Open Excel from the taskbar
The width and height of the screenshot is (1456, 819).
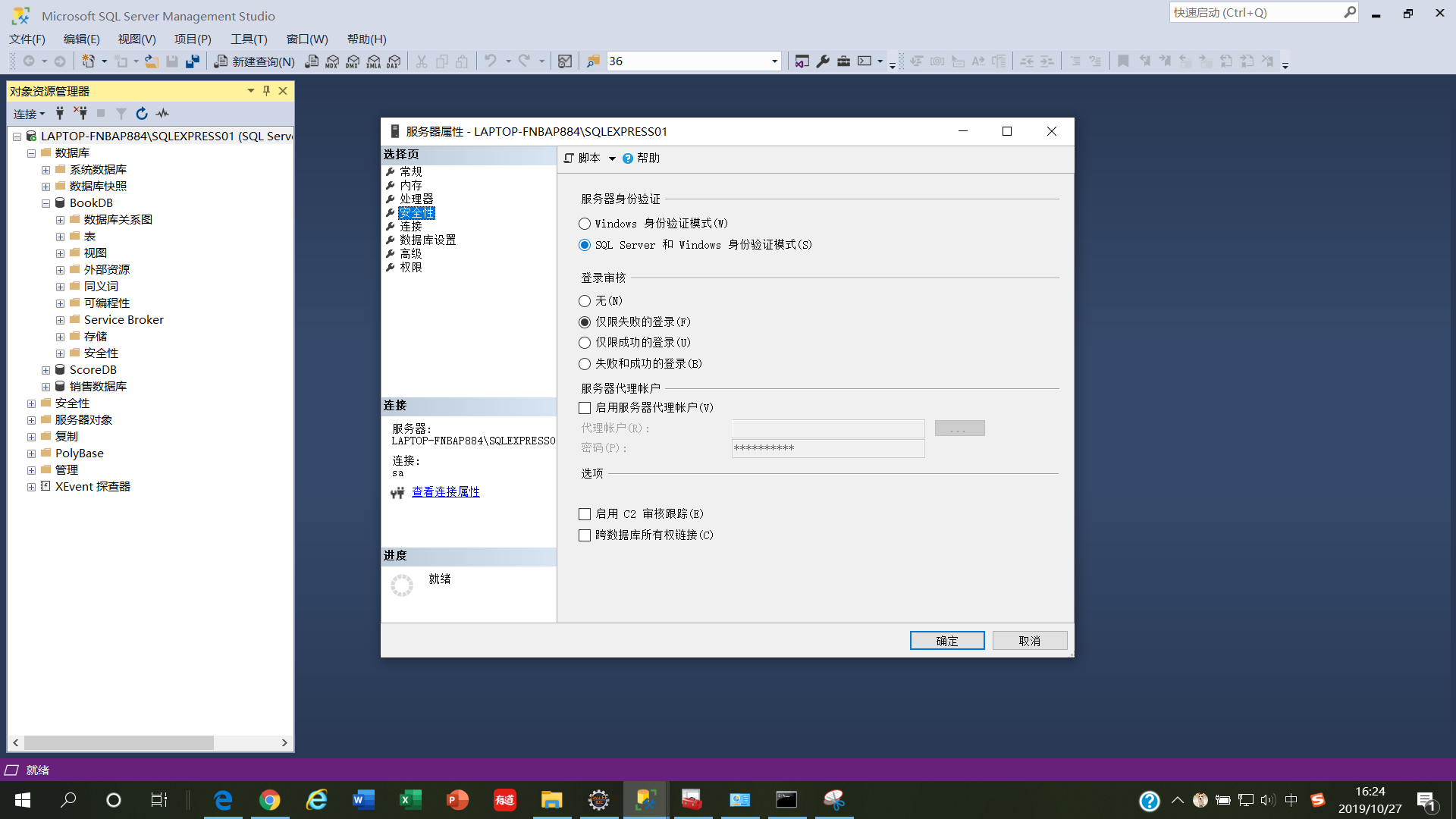(410, 800)
